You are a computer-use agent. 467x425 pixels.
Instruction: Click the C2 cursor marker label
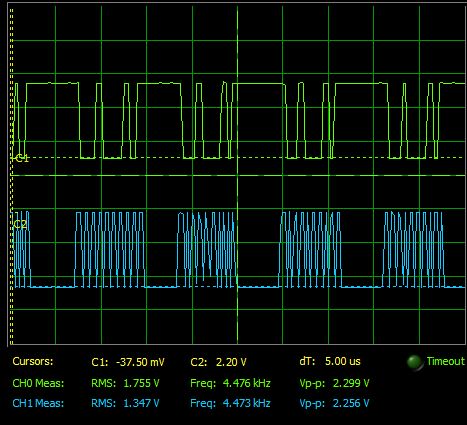[19, 225]
